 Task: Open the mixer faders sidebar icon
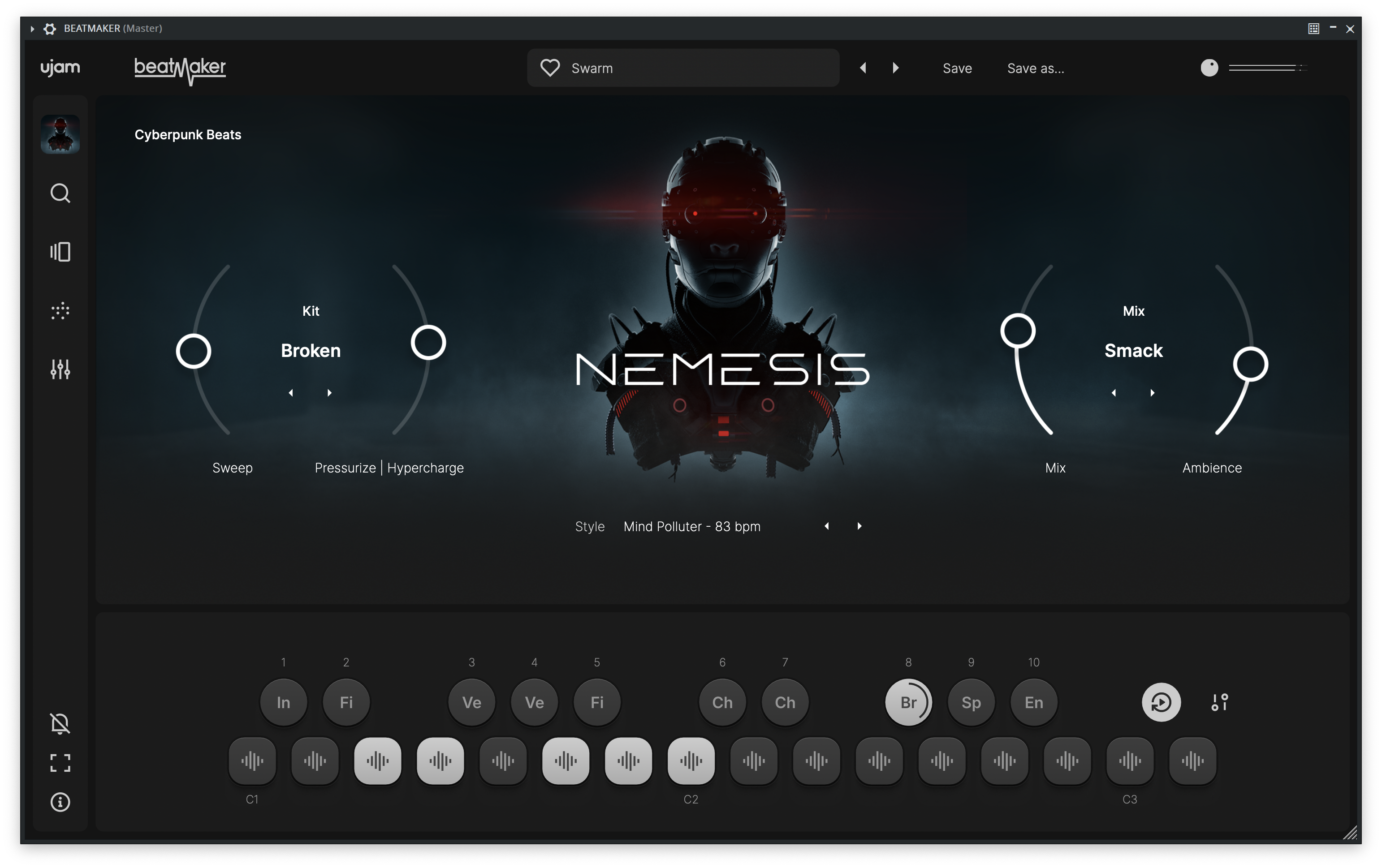point(60,369)
